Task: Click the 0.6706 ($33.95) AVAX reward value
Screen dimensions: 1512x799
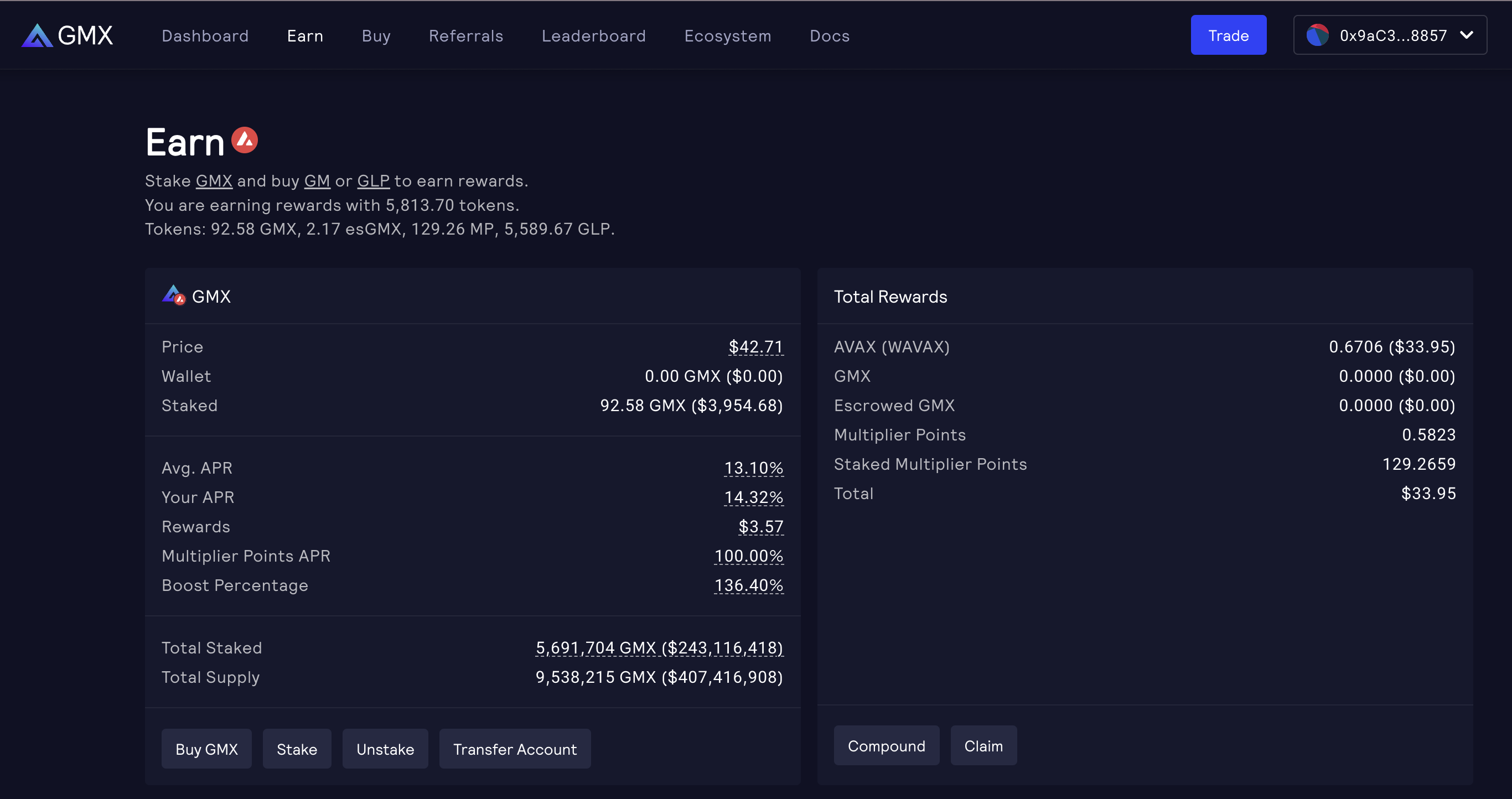Action: point(1392,346)
